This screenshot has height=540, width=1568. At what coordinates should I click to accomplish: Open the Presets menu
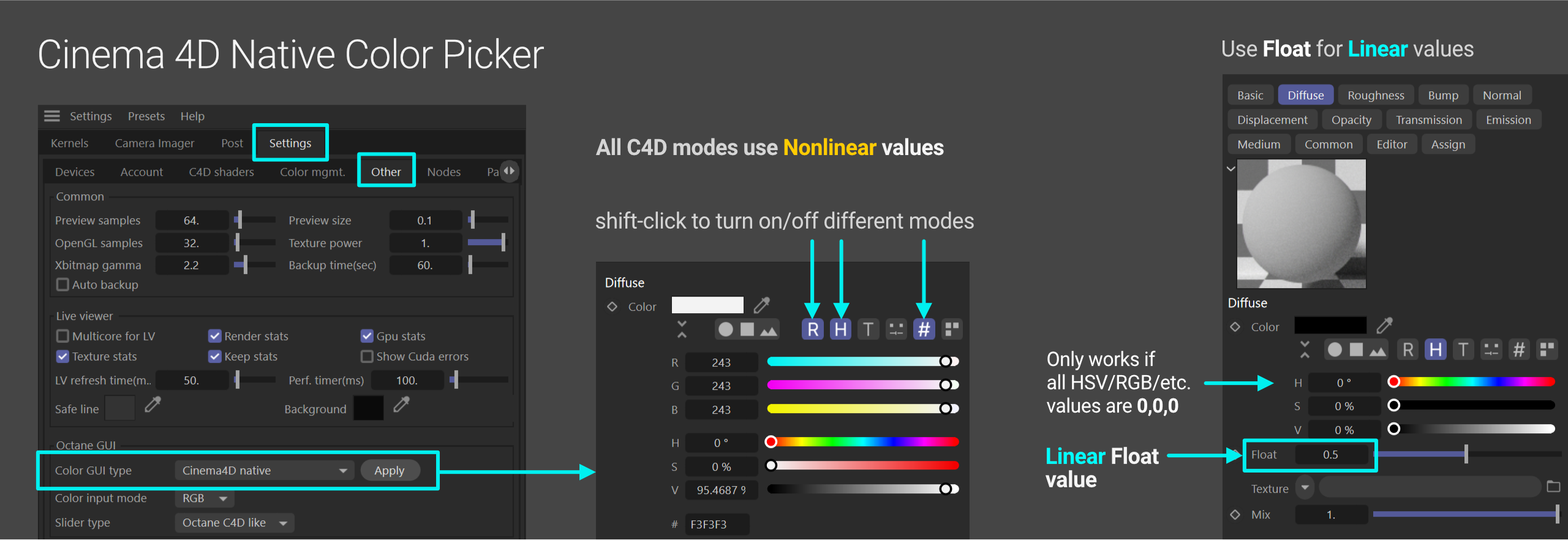pyautogui.click(x=146, y=116)
